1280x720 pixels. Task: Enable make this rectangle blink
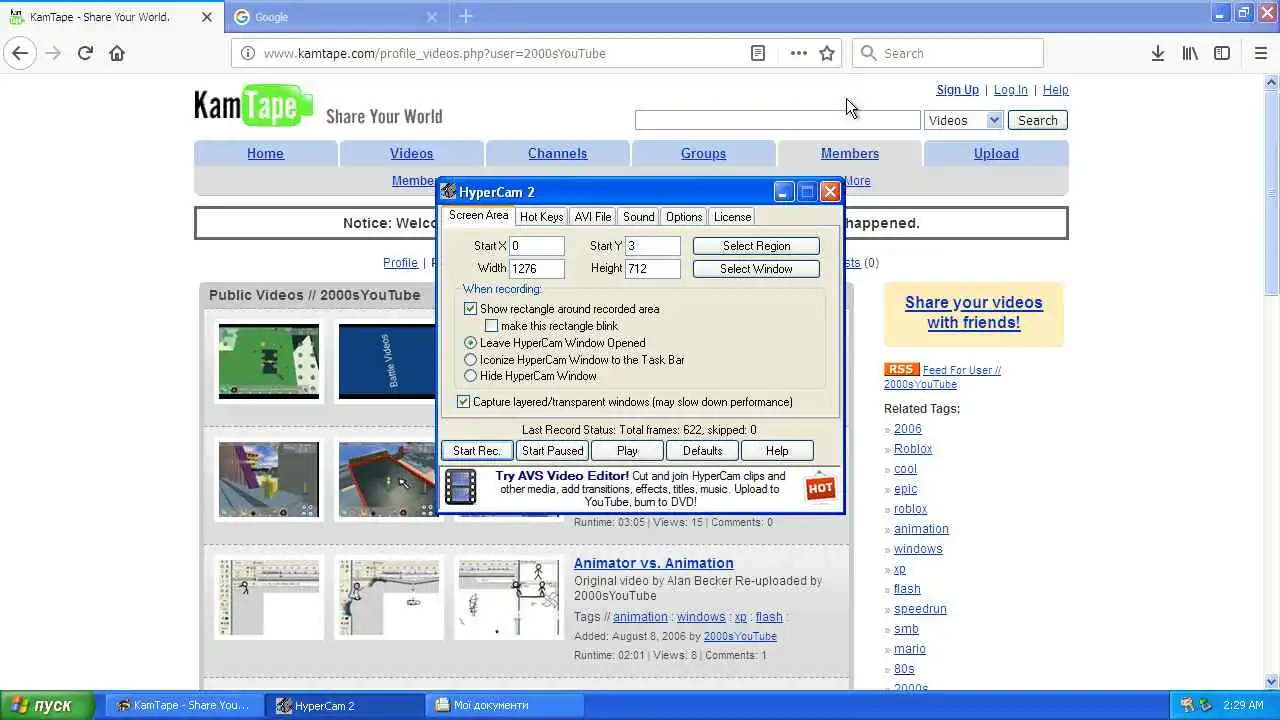[x=491, y=326]
